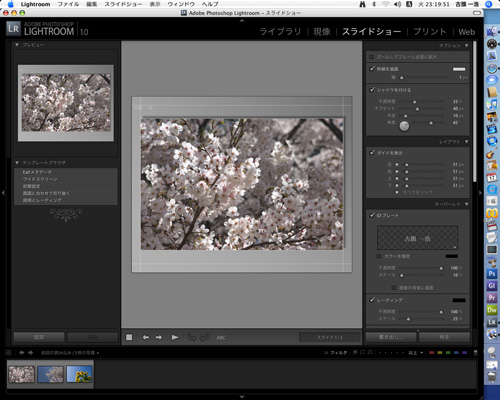Collapse the レイアウト panel triangle
The width and height of the screenshot is (500, 400).
point(466,142)
